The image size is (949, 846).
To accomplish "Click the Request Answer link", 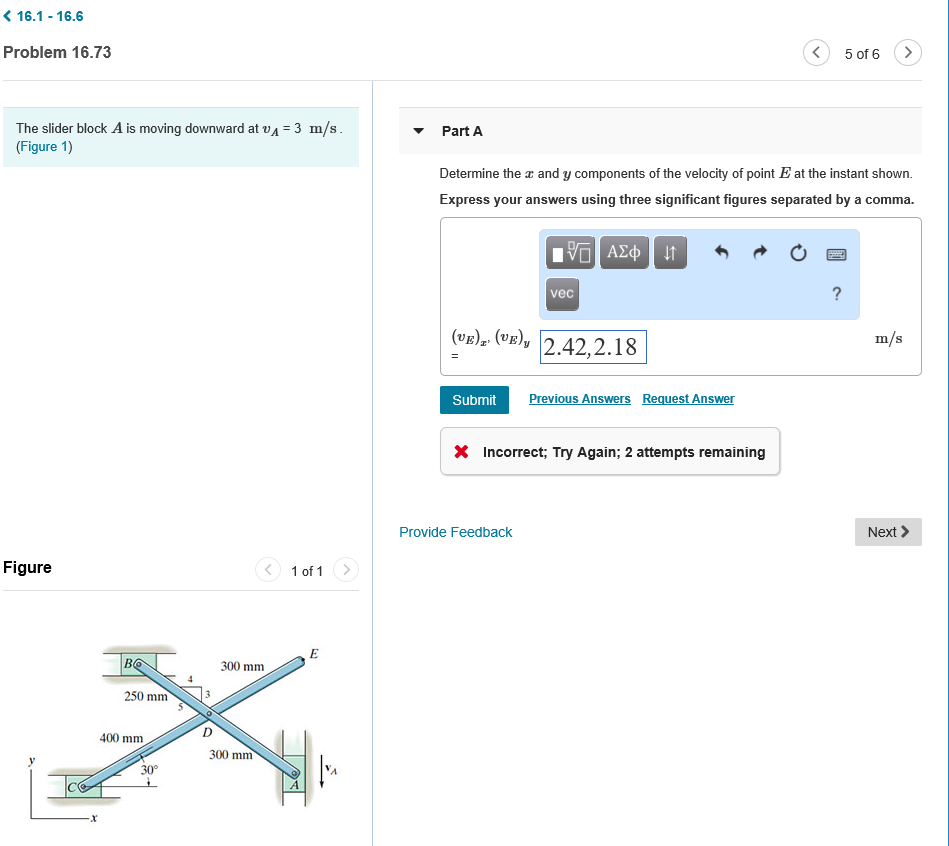I will [687, 398].
